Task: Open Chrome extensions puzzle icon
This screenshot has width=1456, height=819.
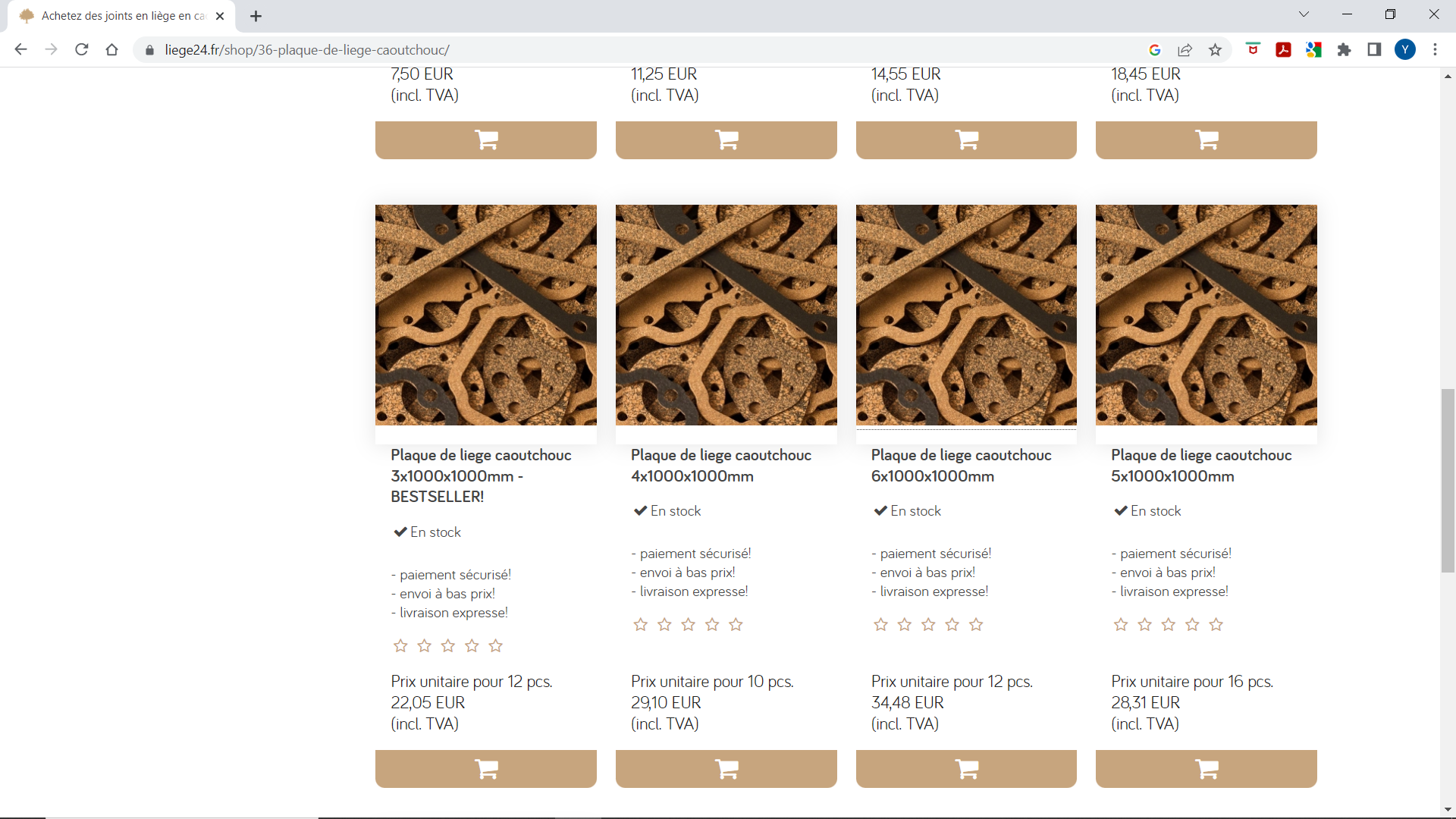Action: pos(1344,50)
